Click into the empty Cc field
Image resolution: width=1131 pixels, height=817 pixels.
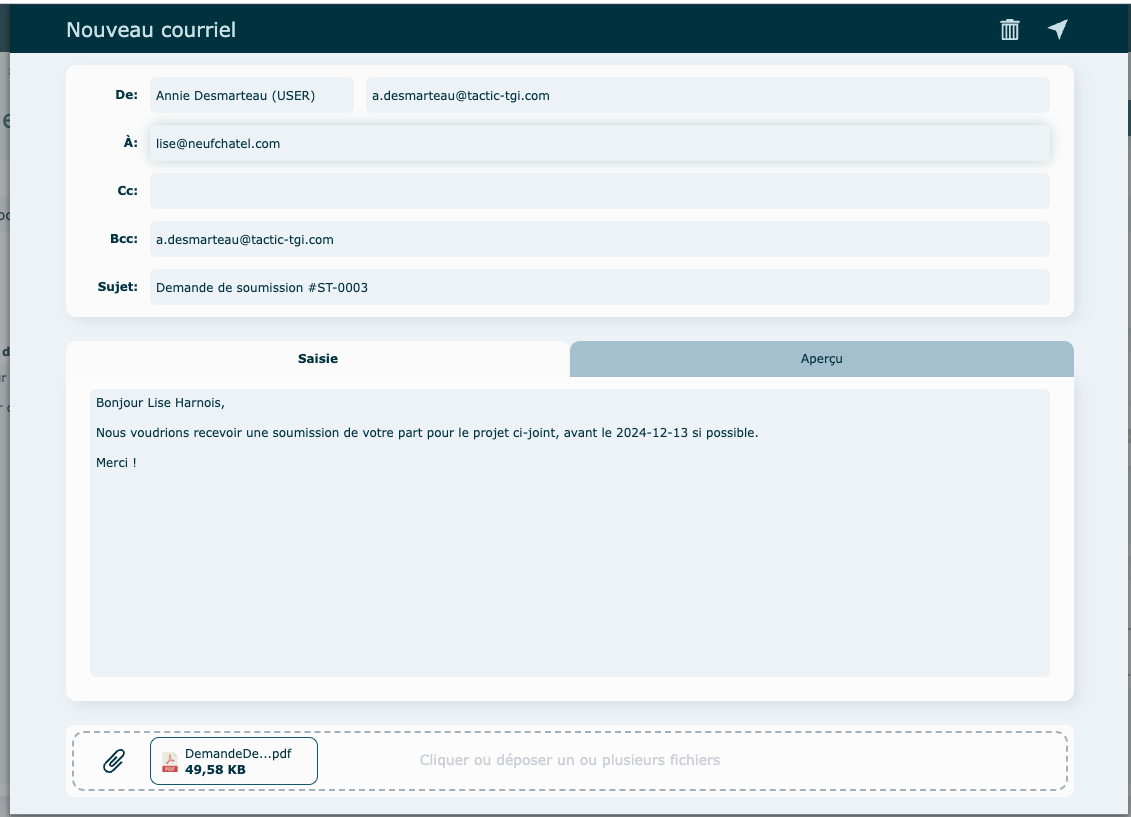pyautogui.click(x=599, y=191)
